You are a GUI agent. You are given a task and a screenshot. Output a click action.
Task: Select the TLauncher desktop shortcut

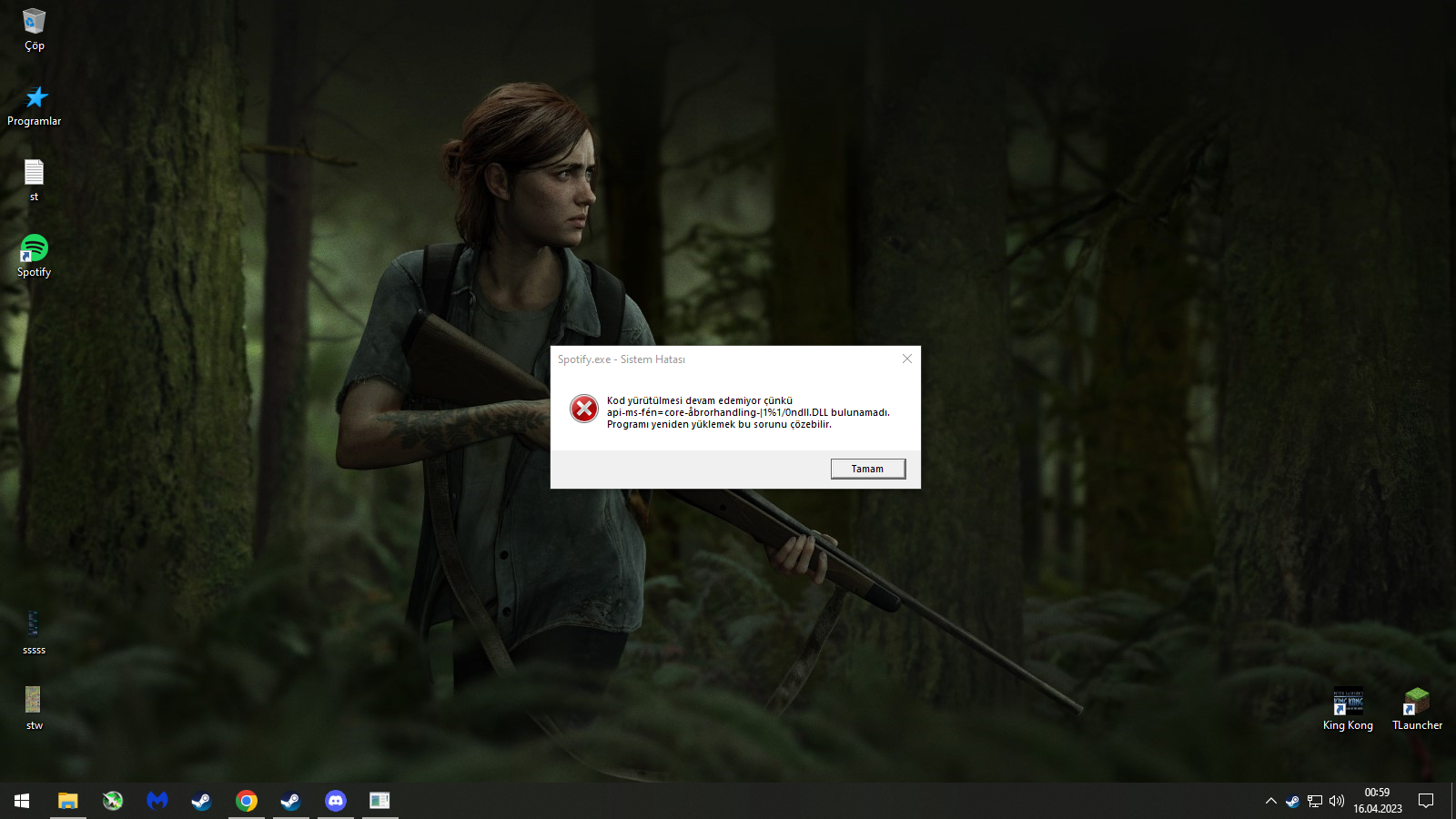point(1417,709)
